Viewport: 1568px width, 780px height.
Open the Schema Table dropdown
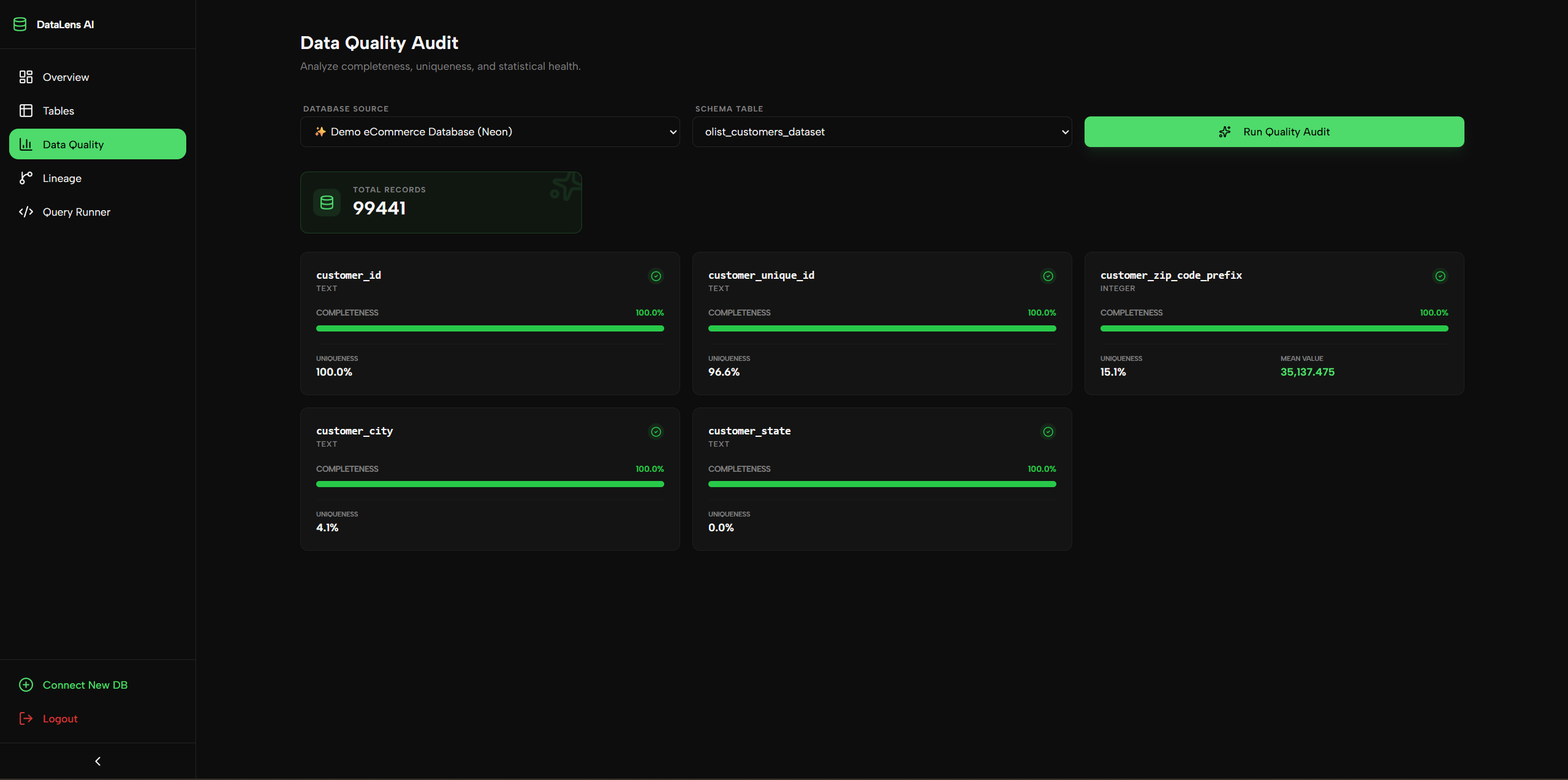(881, 132)
